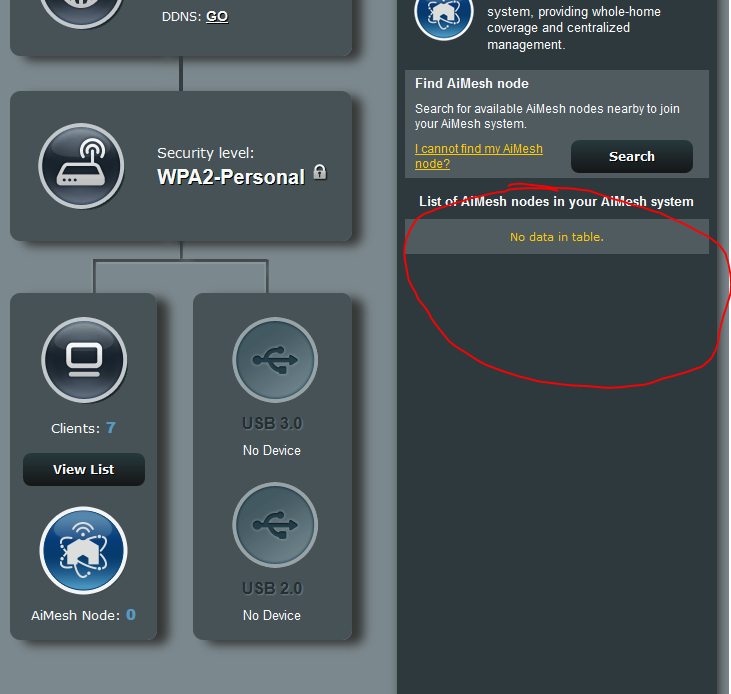Open 'I cannot find my AiMesh node?' link
731x694 pixels.
tap(479, 156)
